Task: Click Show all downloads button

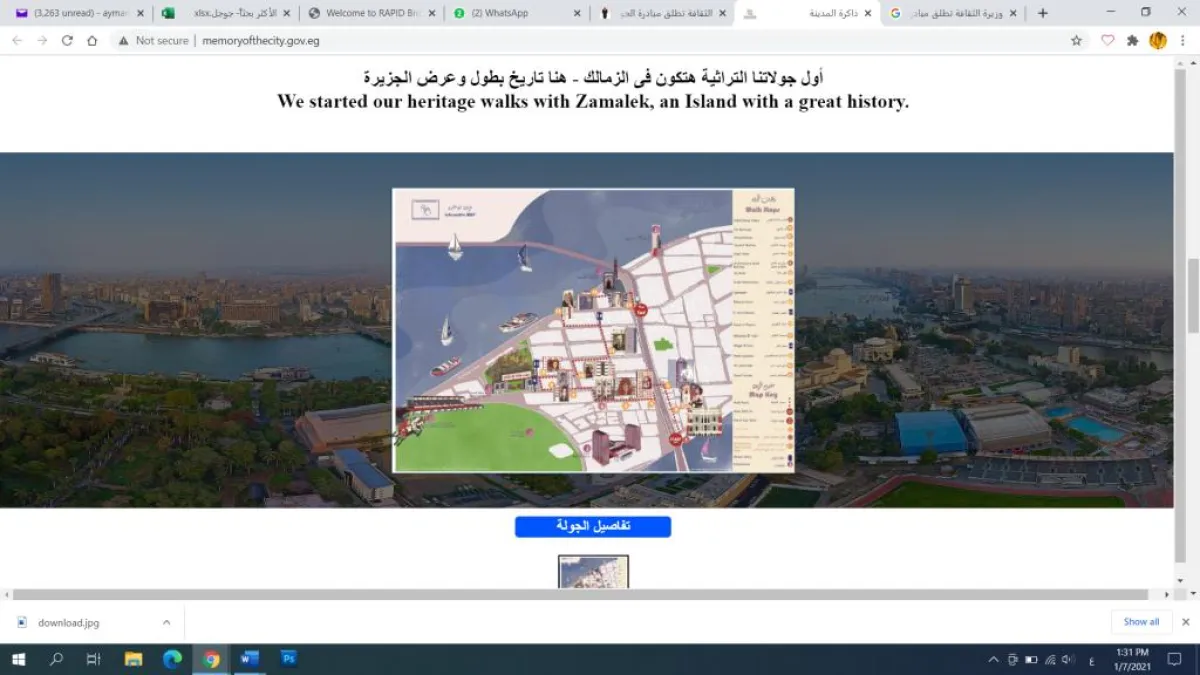Action: pos(1141,622)
